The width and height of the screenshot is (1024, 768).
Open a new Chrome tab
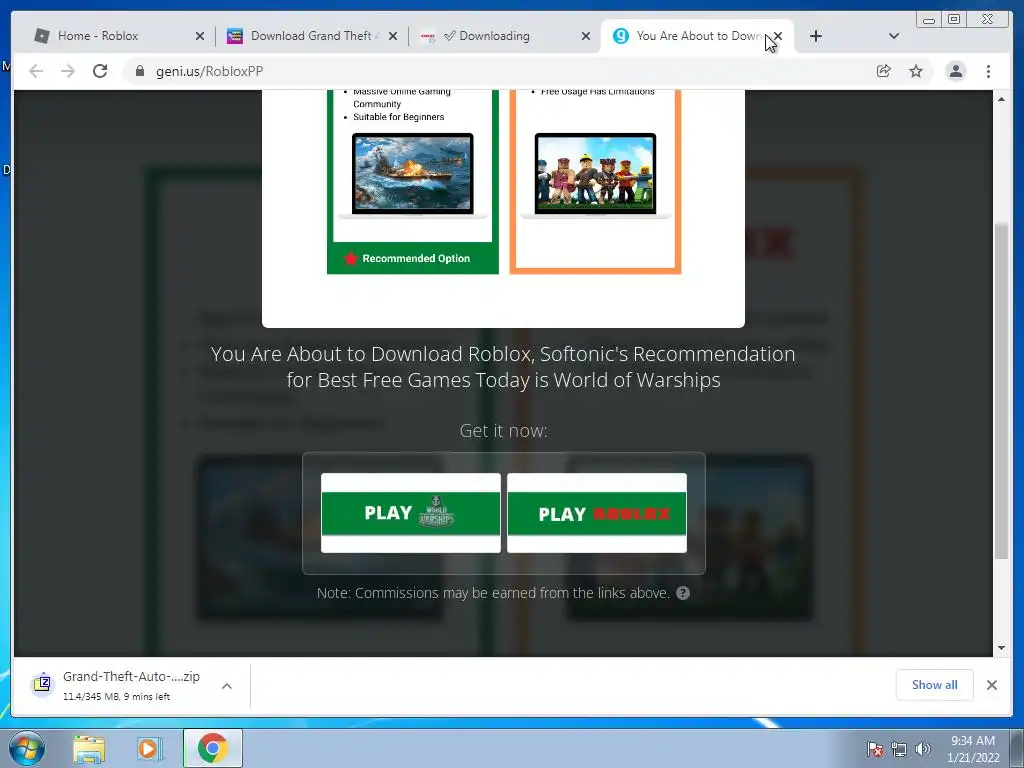pos(816,36)
